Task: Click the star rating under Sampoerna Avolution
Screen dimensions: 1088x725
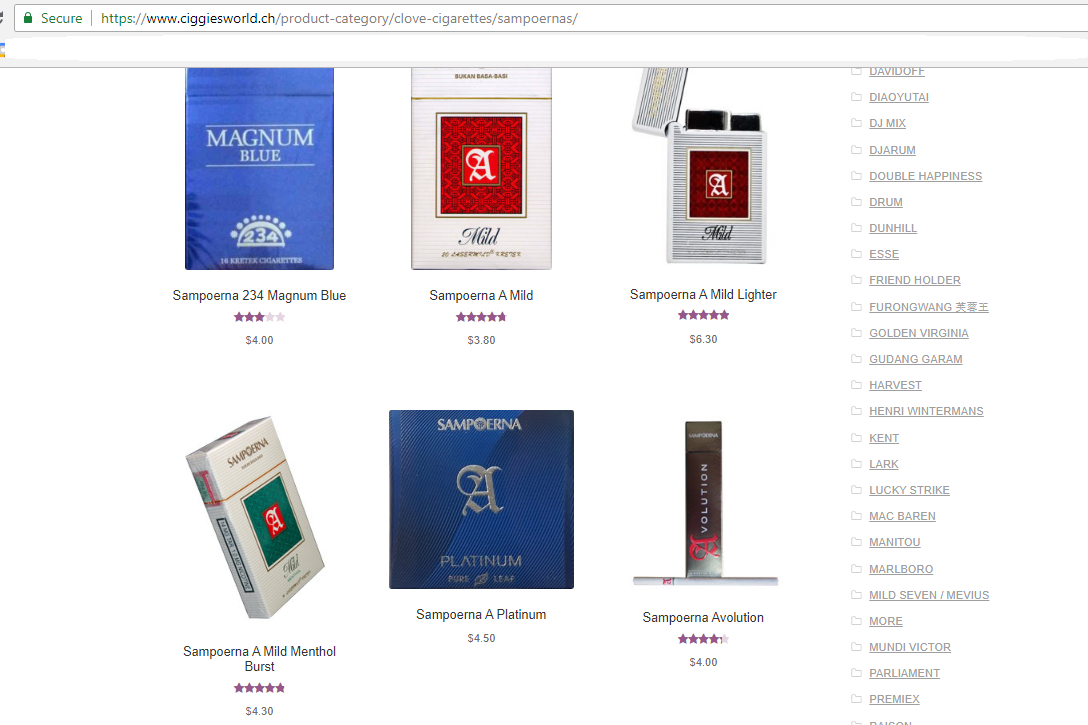Action: (x=703, y=639)
